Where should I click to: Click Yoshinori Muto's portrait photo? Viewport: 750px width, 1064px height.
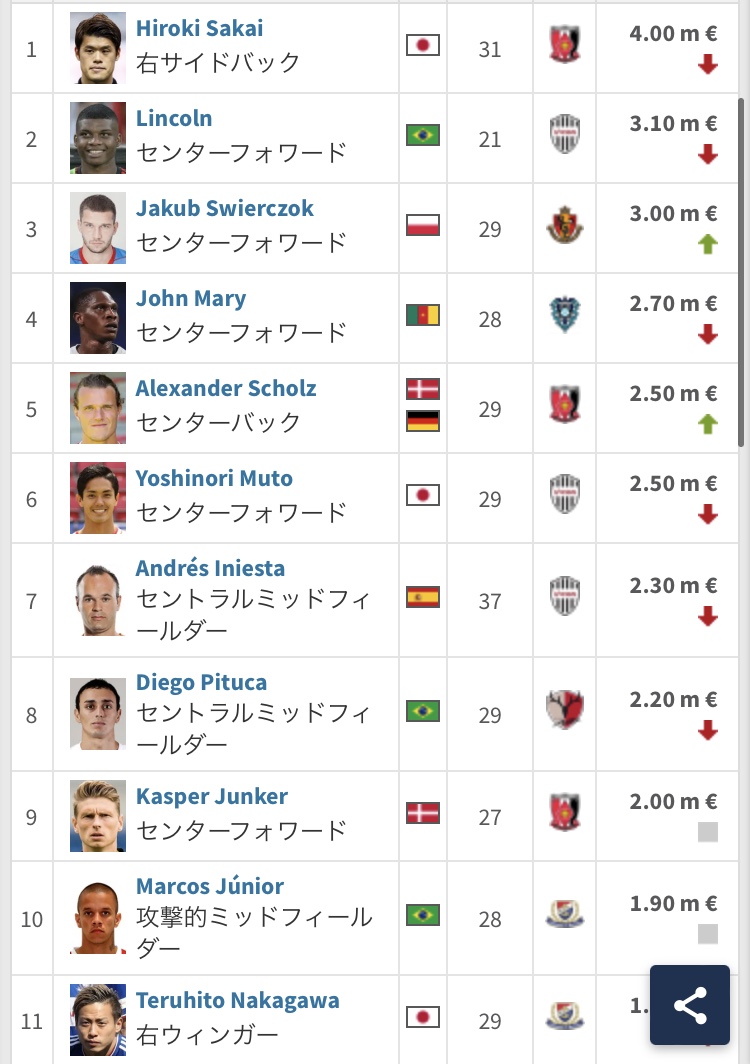point(98,498)
